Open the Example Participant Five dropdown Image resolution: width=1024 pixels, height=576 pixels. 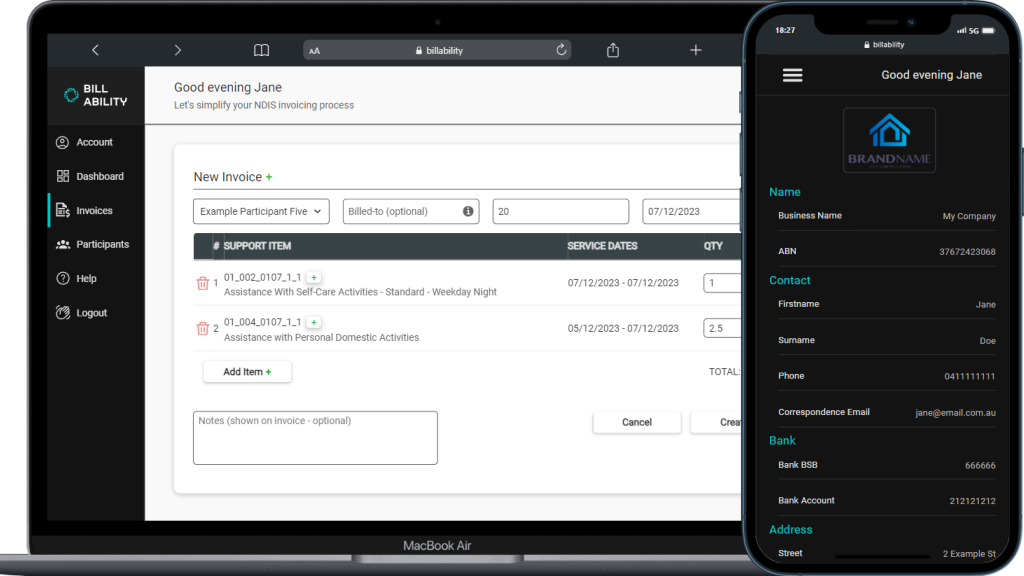[x=261, y=211]
